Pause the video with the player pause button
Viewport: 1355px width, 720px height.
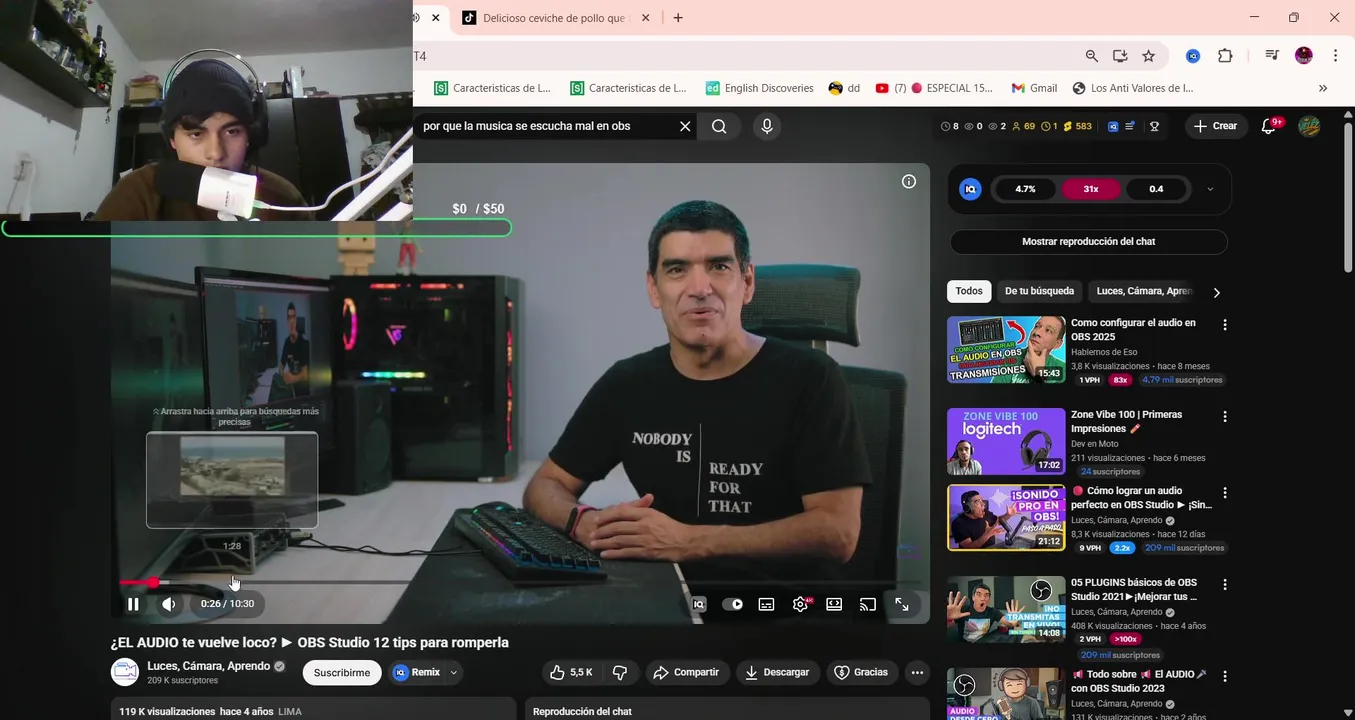coord(133,604)
